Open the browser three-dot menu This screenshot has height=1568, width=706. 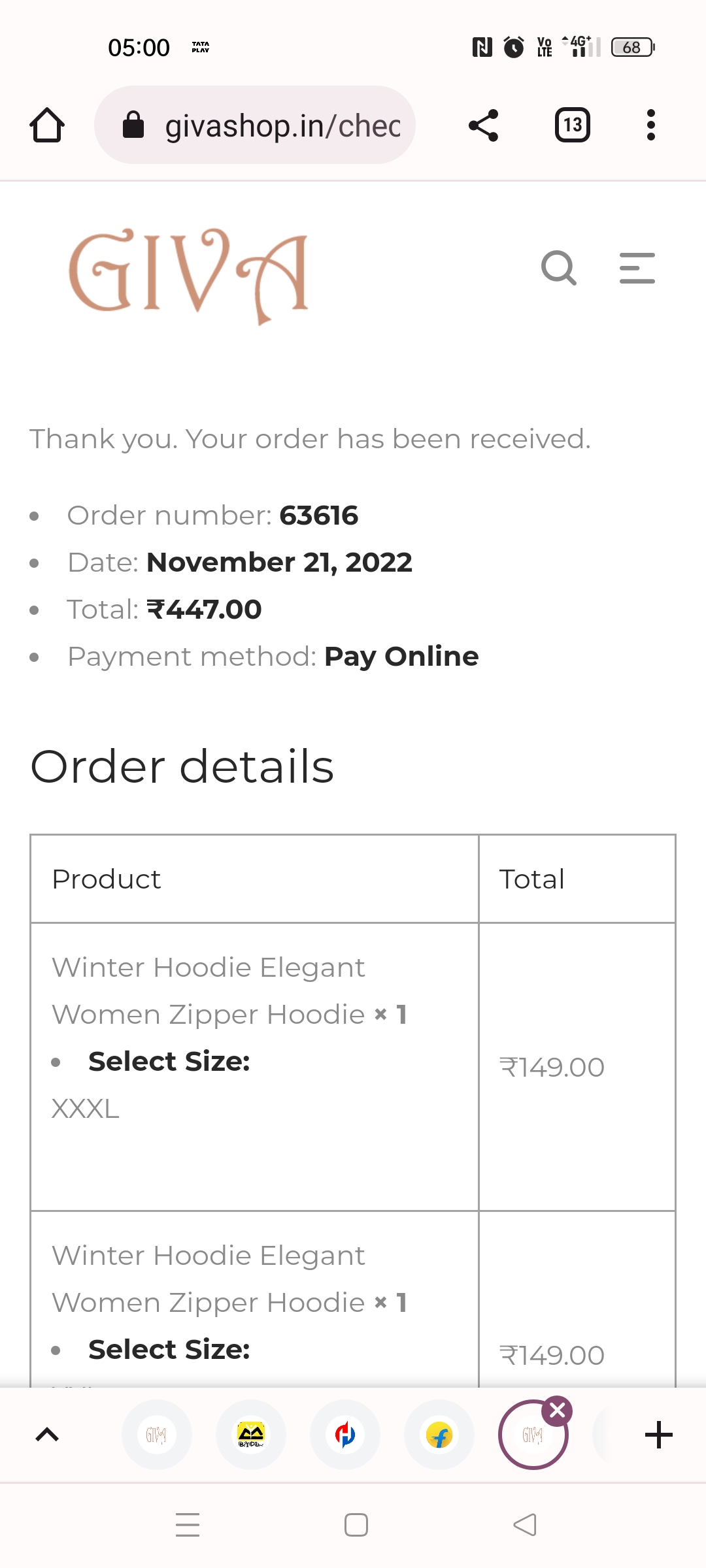[x=650, y=125]
